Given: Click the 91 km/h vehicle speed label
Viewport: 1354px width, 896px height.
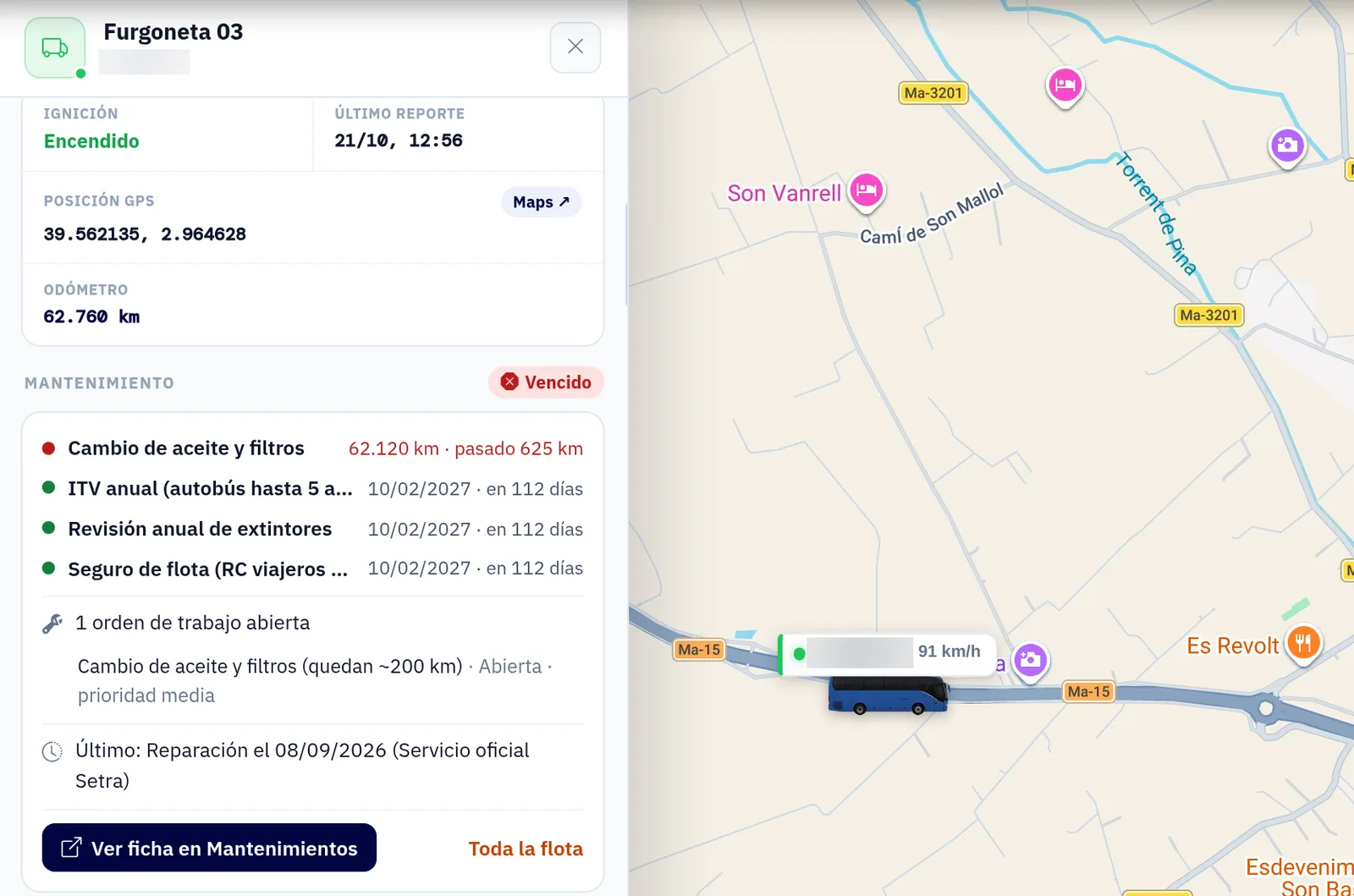Looking at the screenshot, I should click(x=949, y=651).
